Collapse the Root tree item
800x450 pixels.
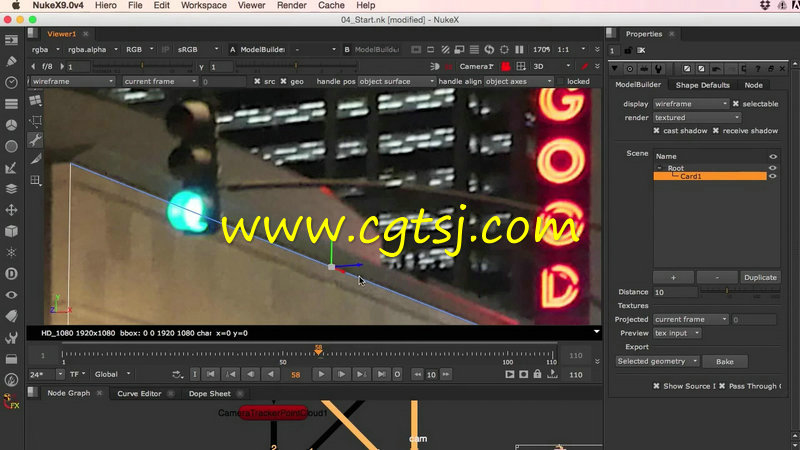pyautogui.click(x=659, y=168)
